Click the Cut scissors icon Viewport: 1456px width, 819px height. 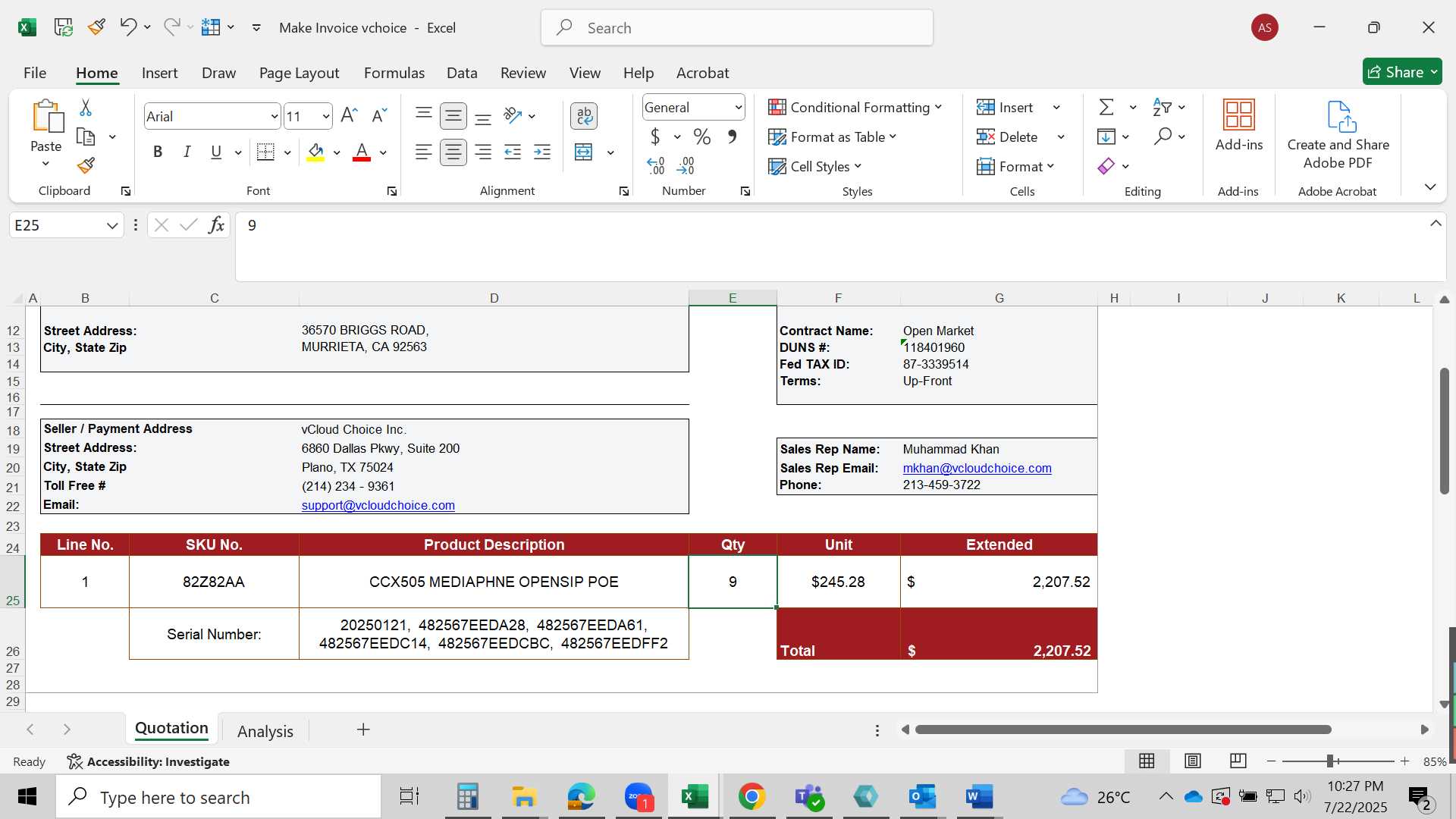(x=86, y=108)
